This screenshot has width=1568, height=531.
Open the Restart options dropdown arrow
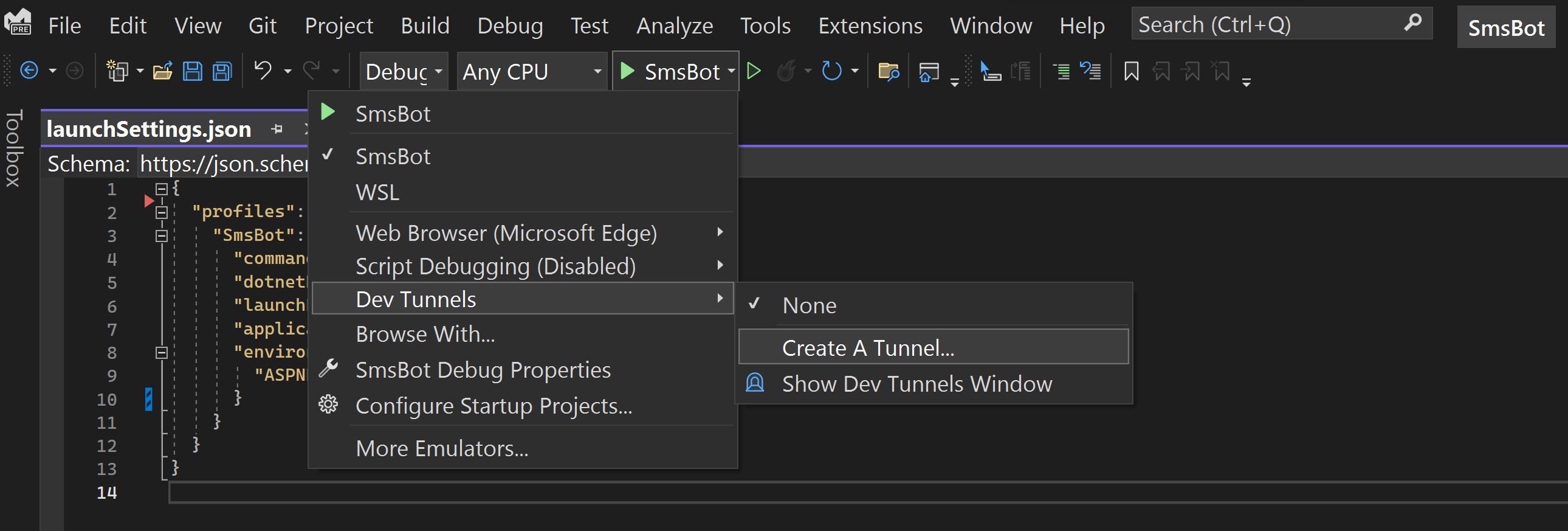click(854, 71)
